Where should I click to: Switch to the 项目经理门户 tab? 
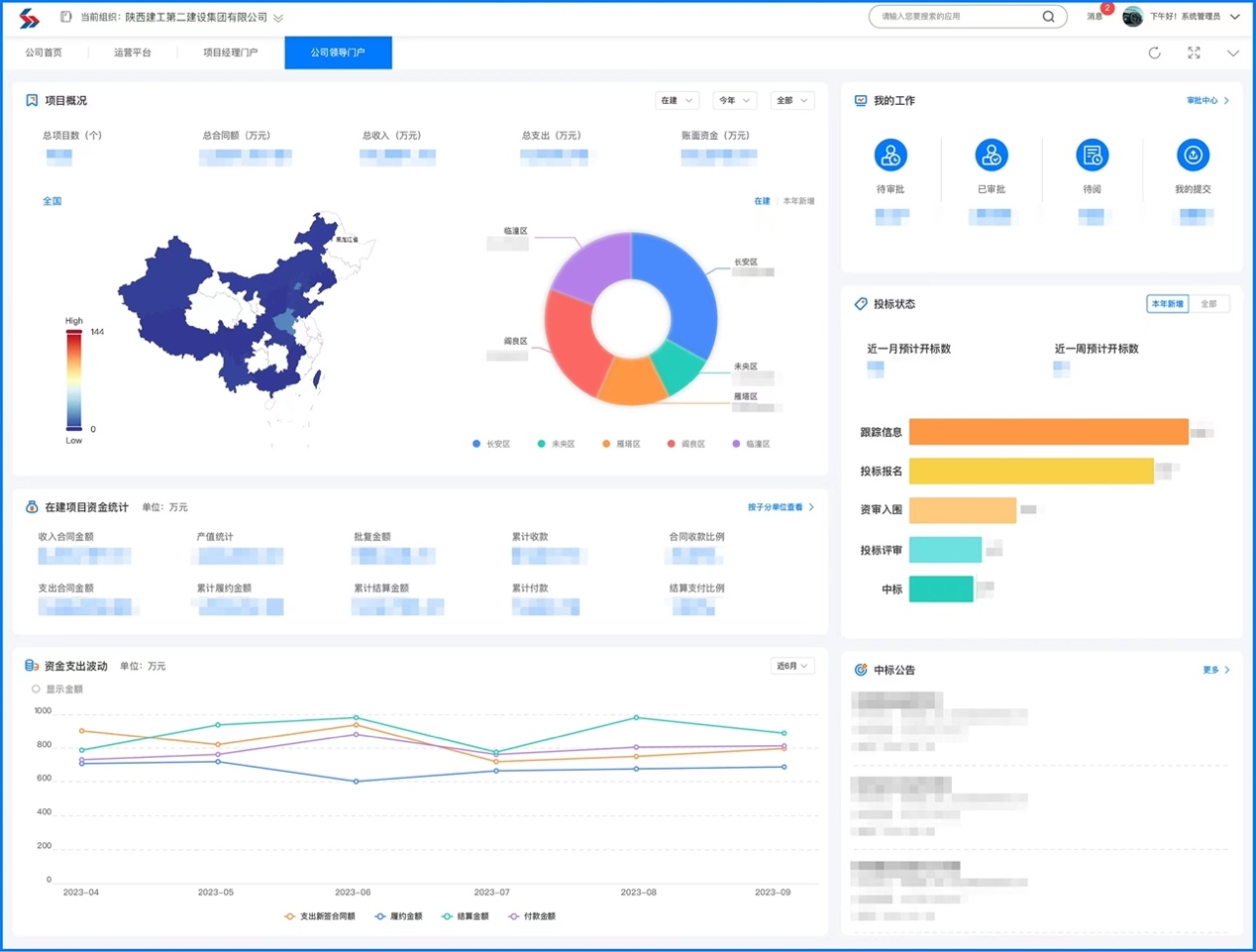pos(231,53)
